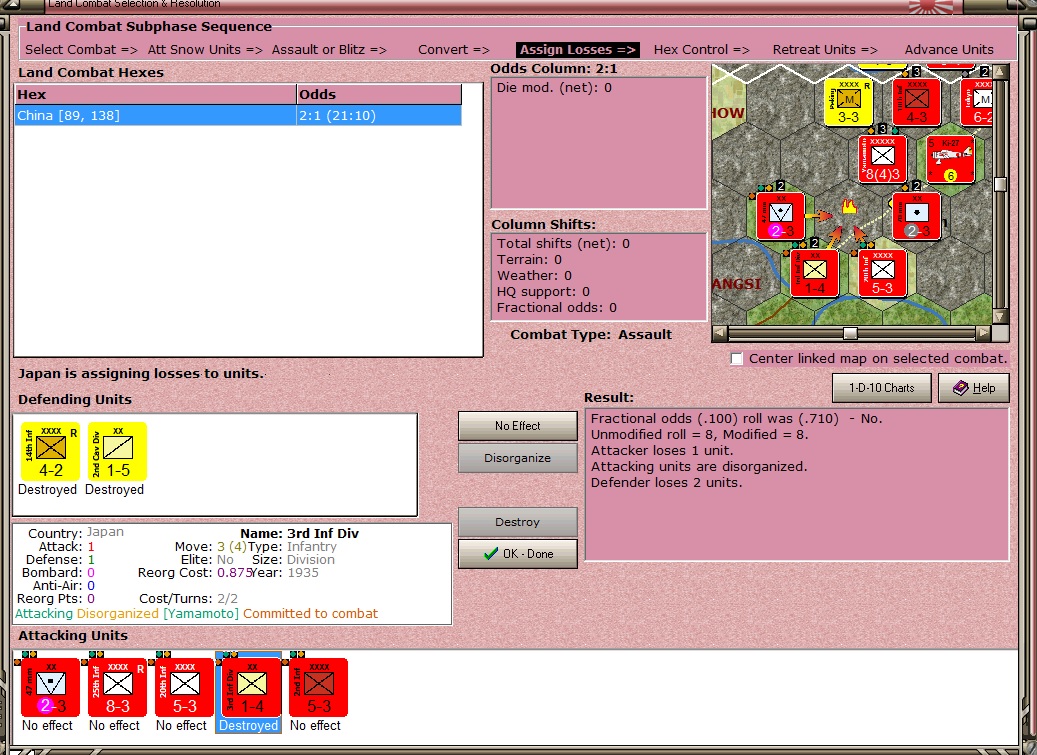Select the 2nd Cav Div 1-5 defending unit
The height and width of the screenshot is (755, 1037).
(117, 452)
